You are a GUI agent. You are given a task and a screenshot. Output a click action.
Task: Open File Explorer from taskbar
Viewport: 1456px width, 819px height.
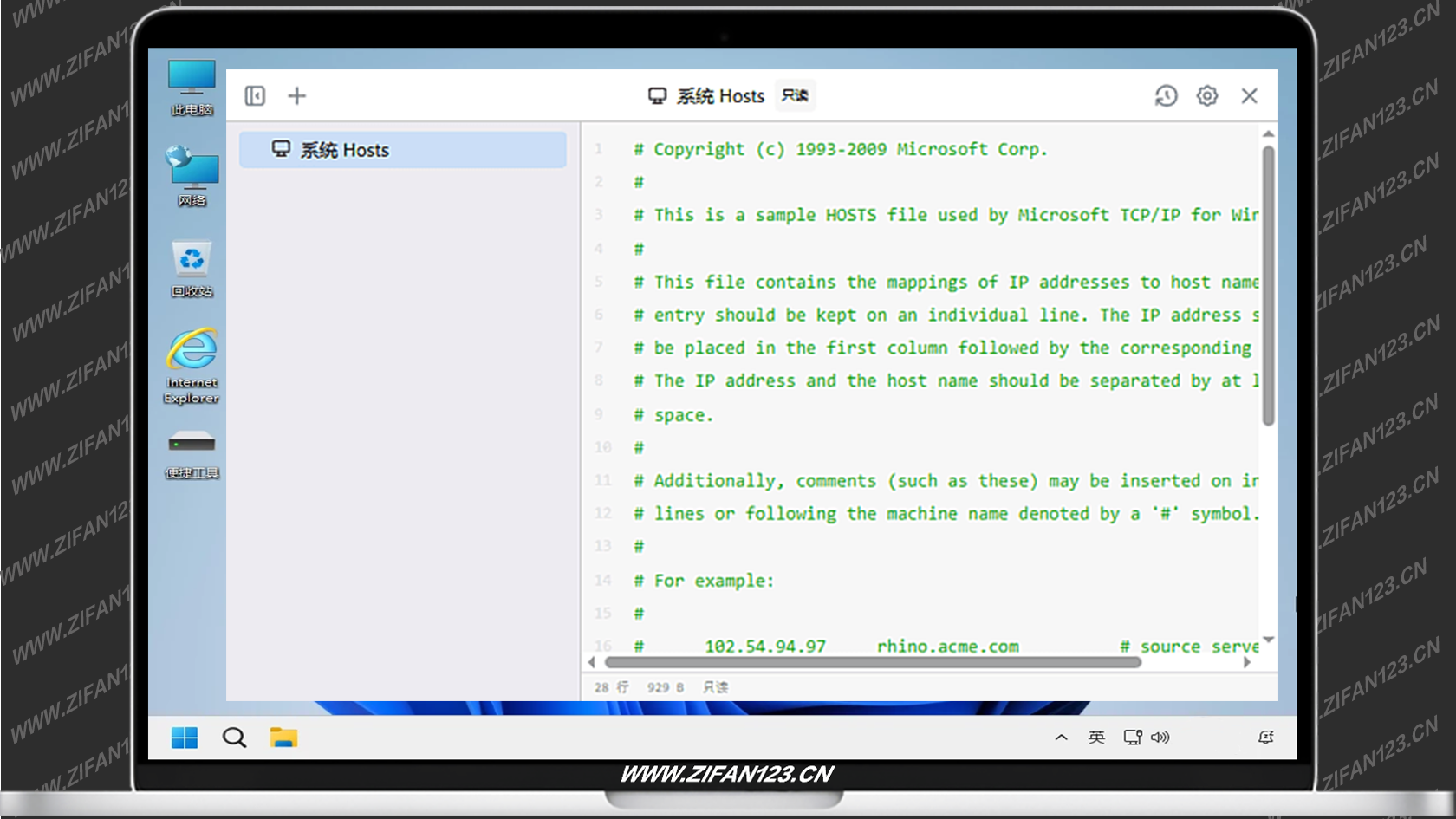(x=283, y=738)
